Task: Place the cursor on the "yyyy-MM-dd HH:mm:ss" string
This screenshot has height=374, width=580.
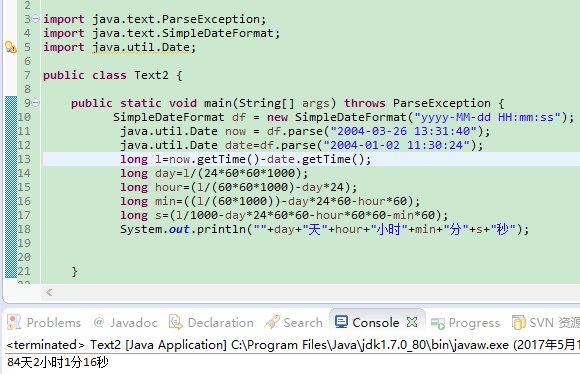Action: [x=488, y=117]
